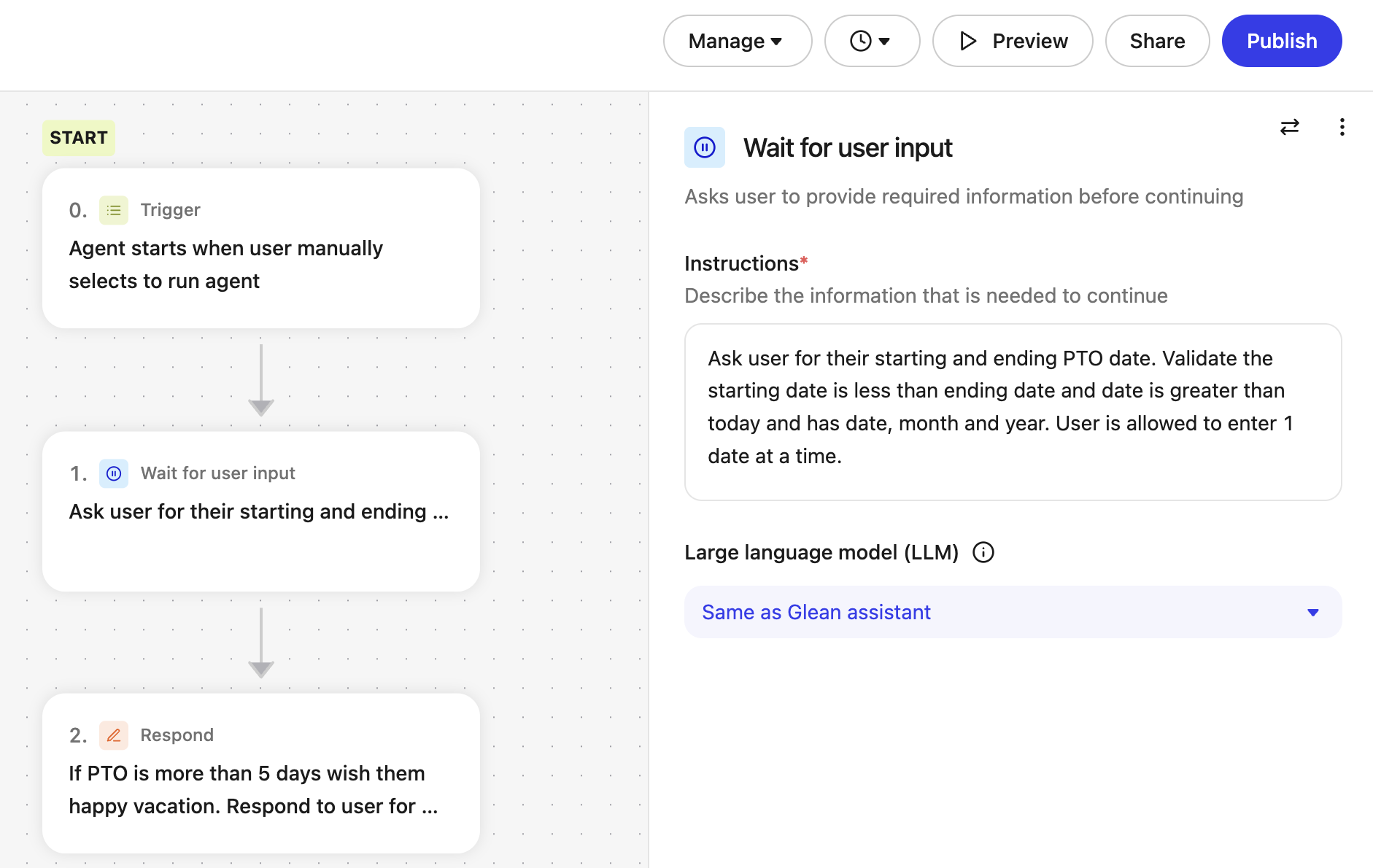Click the arrow connector between steps 1 and 2
This screenshot has height=868, width=1373.
click(x=260, y=642)
